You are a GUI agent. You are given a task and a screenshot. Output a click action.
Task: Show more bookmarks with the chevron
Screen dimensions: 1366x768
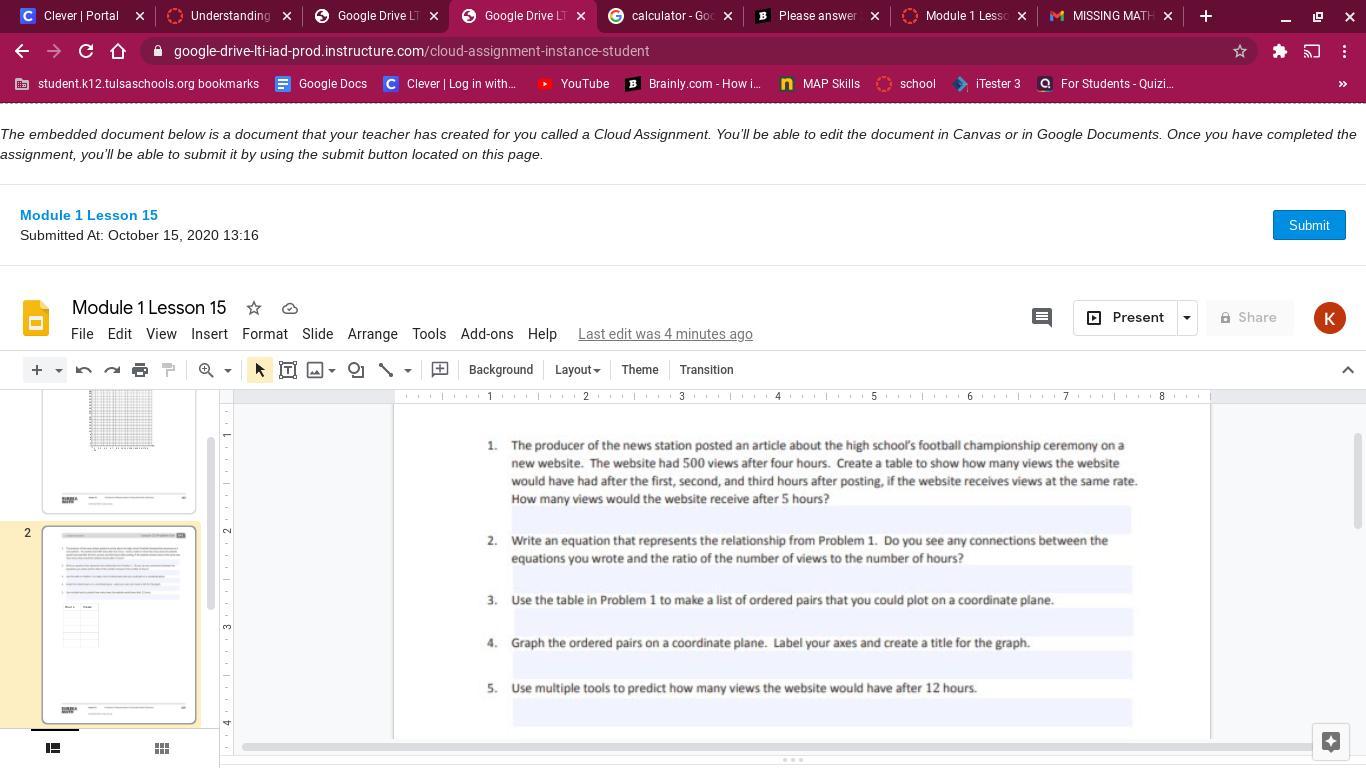(x=1342, y=84)
